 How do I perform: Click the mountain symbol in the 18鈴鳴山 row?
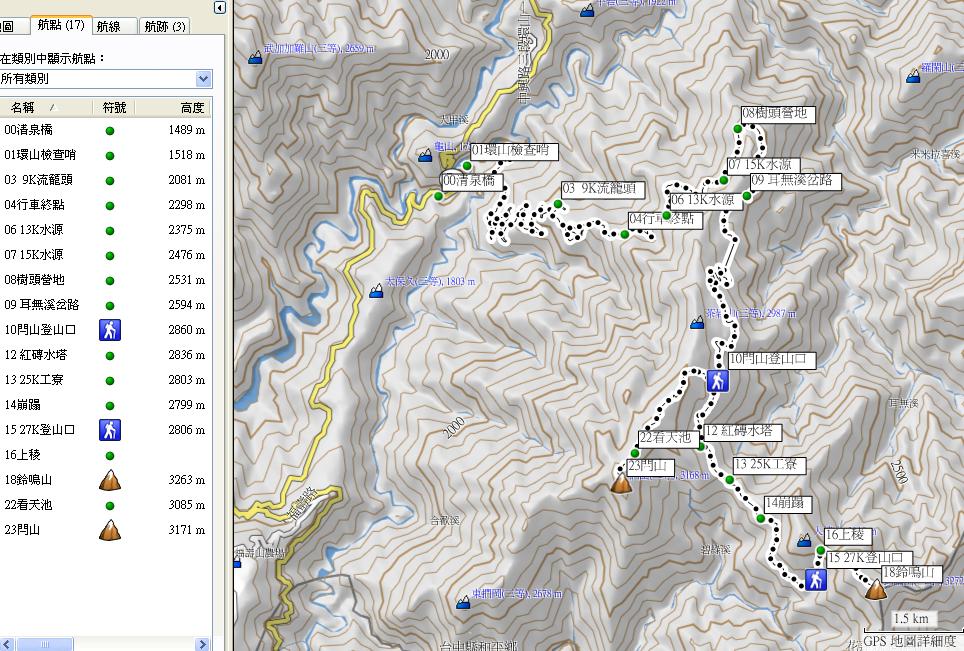pos(109,480)
